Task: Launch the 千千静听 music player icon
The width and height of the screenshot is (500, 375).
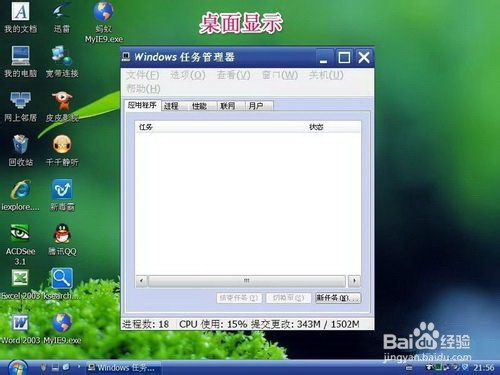Action: (x=62, y=150)
